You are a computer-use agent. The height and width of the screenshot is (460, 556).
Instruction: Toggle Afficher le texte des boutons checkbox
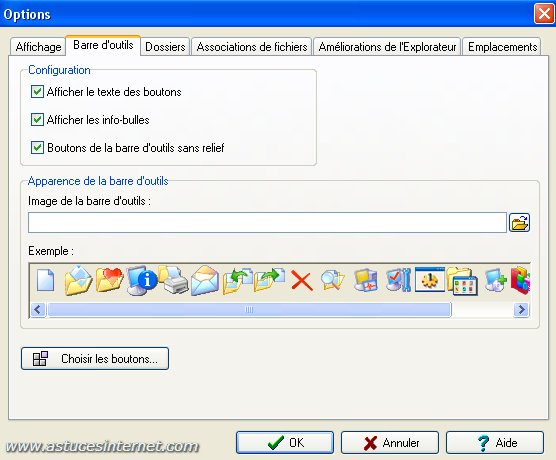coord(37,92)
